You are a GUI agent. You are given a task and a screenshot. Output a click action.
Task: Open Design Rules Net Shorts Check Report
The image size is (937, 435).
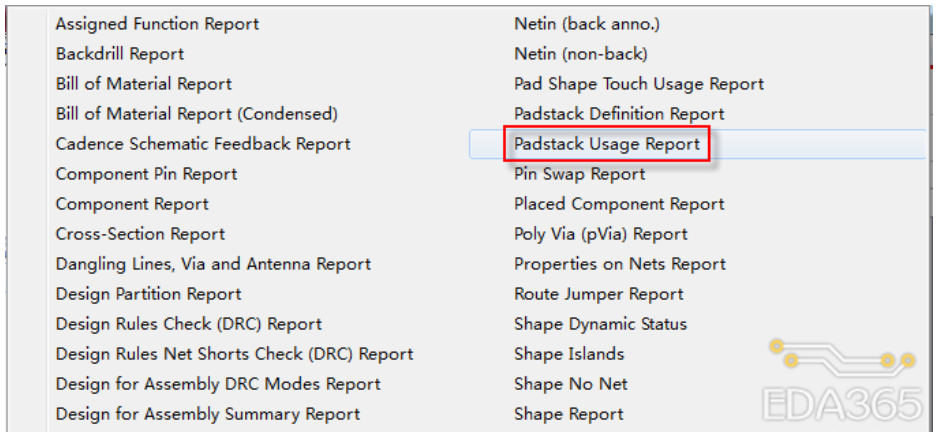click(234, 354)
